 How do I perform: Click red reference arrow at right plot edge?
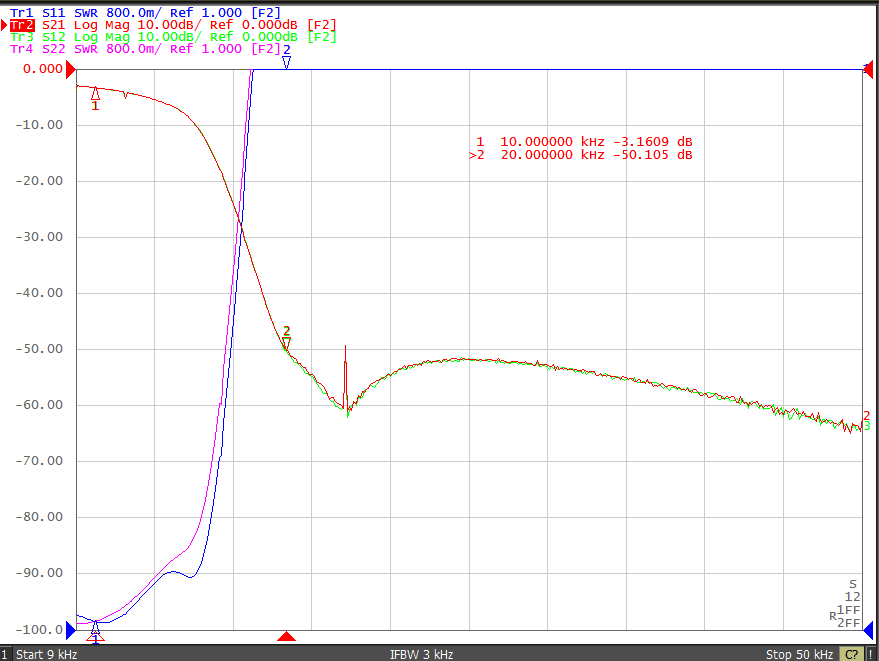click(868, 70)
